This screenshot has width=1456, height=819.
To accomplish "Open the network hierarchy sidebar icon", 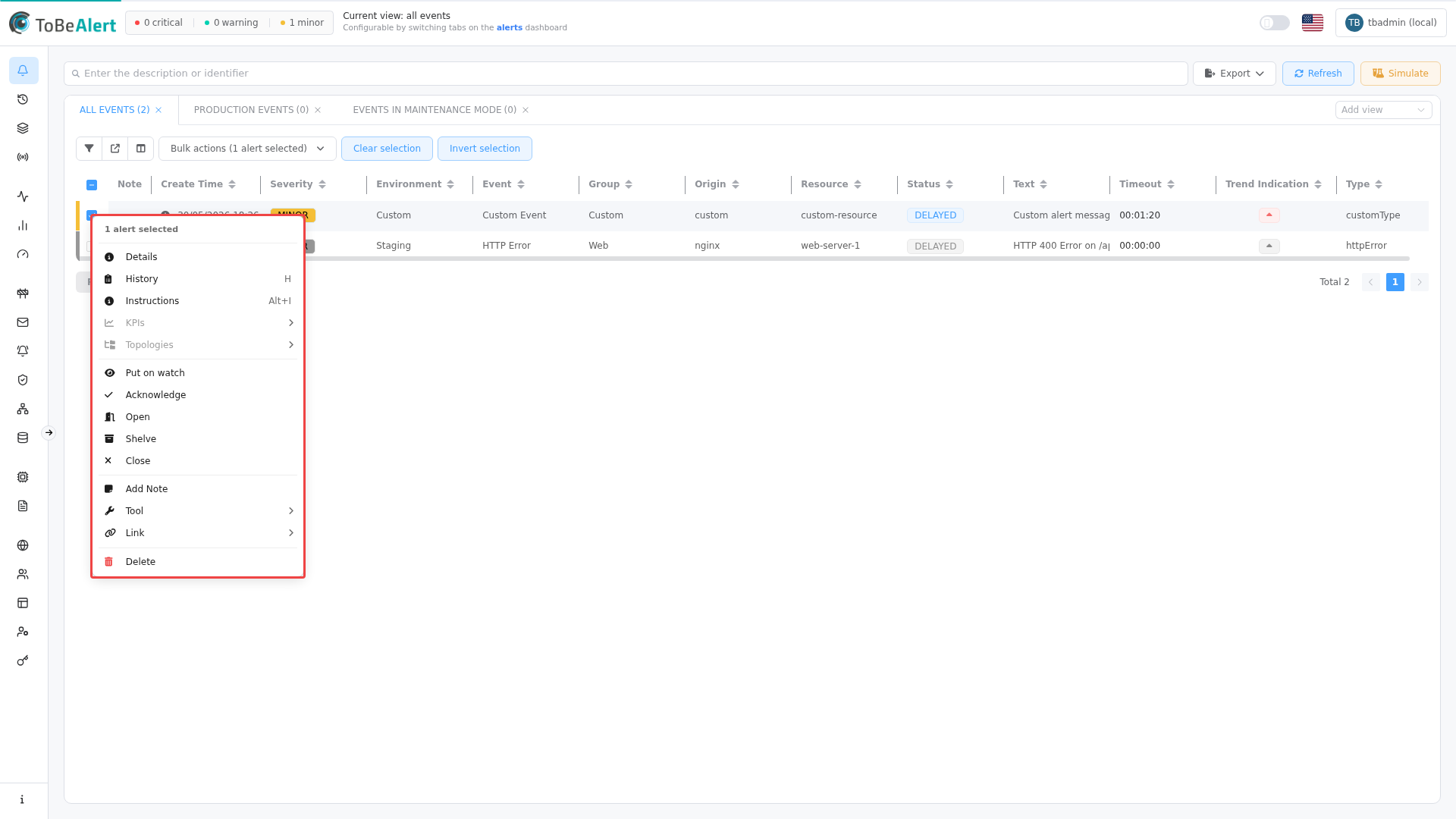I will pos(23,409).
